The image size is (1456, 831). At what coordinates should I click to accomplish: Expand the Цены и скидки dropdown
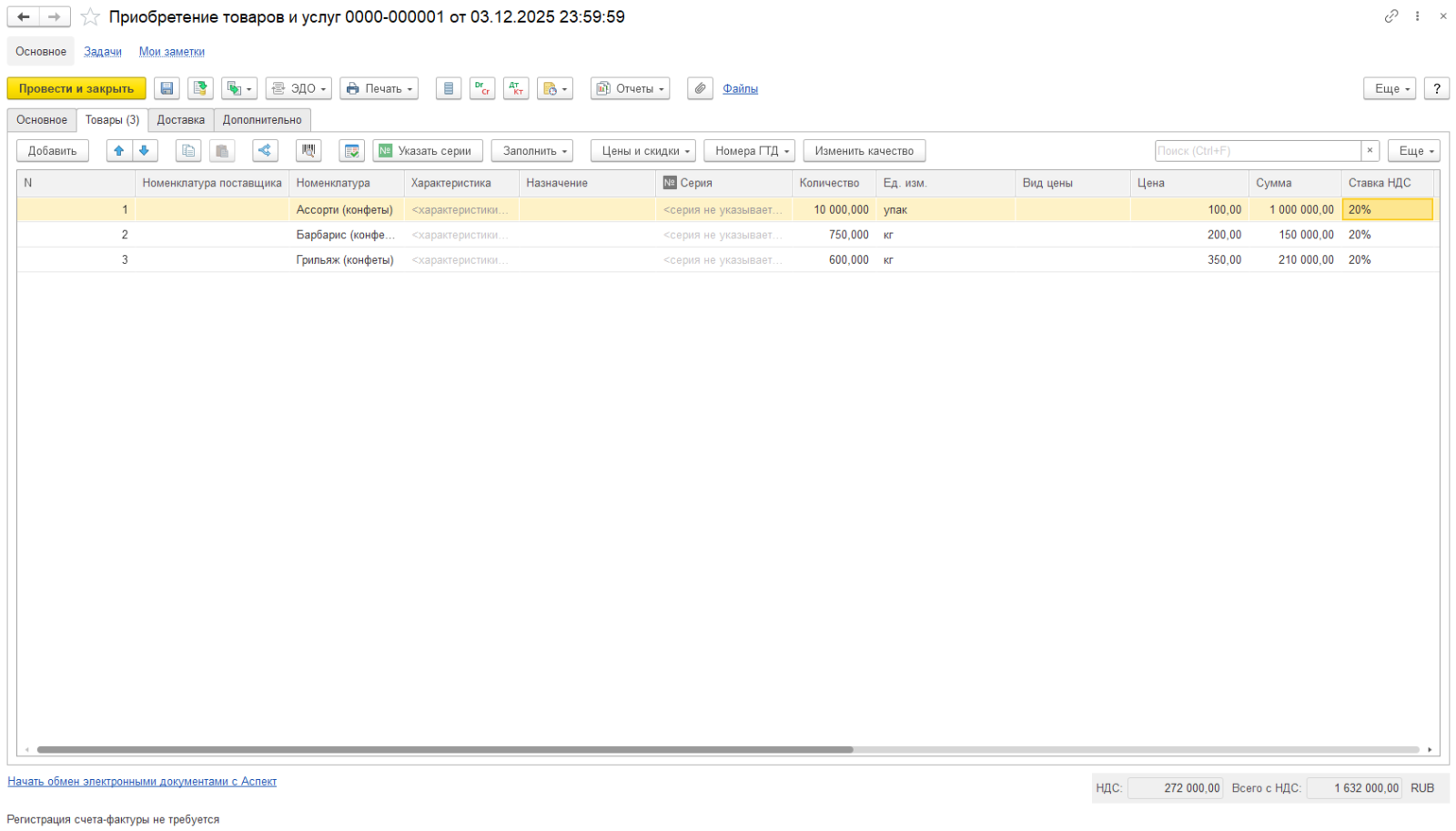642,151
